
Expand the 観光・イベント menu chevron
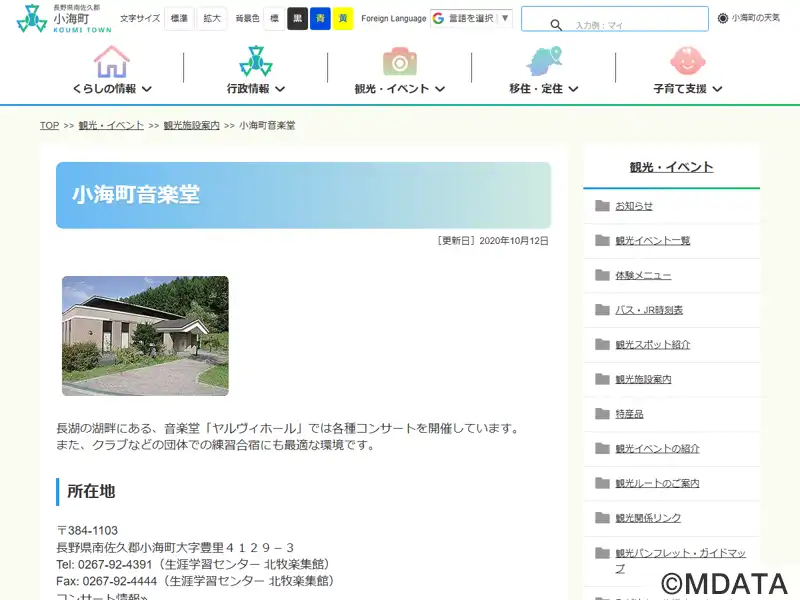[440, 89]
